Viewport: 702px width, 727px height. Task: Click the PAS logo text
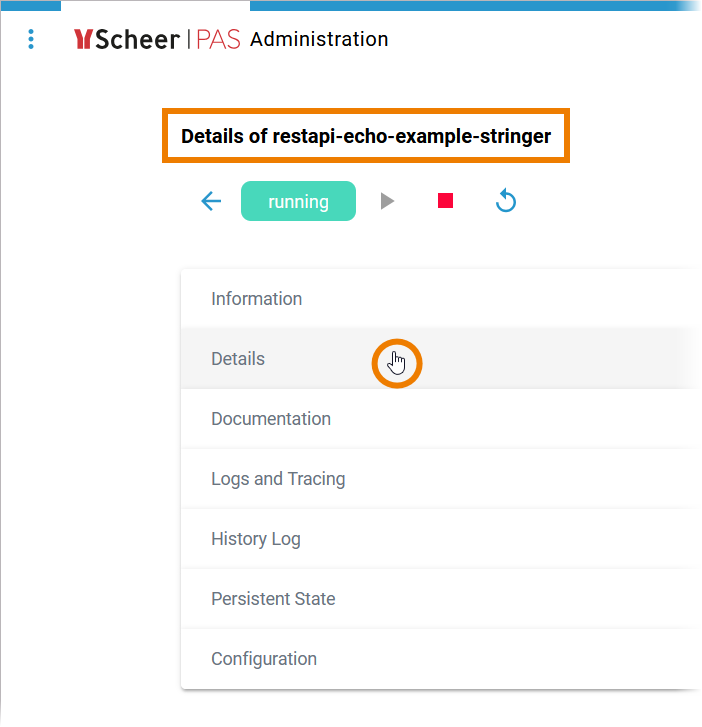(x=218, y=39)
